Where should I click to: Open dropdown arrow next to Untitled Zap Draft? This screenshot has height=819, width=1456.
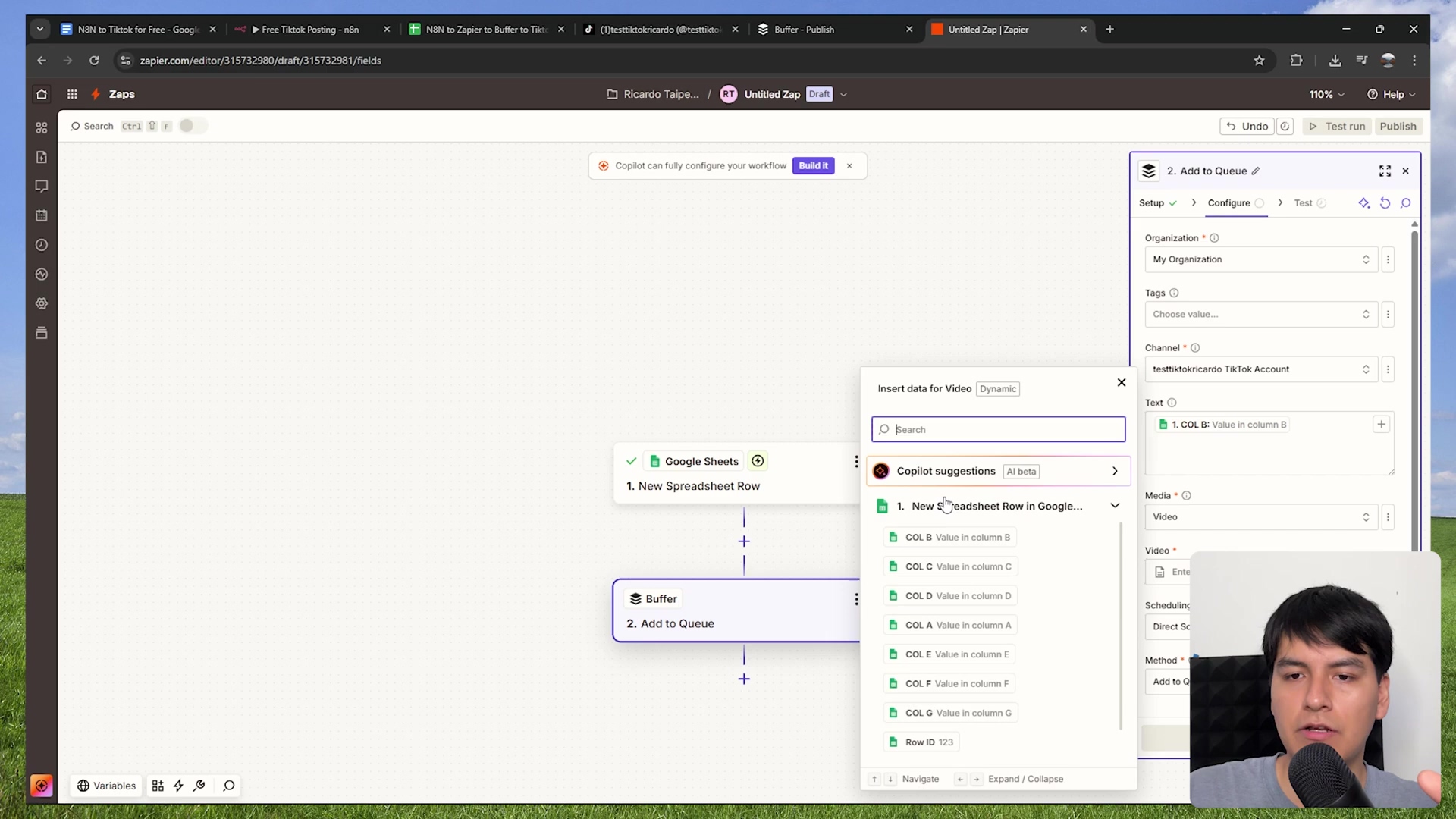[843, 94]
